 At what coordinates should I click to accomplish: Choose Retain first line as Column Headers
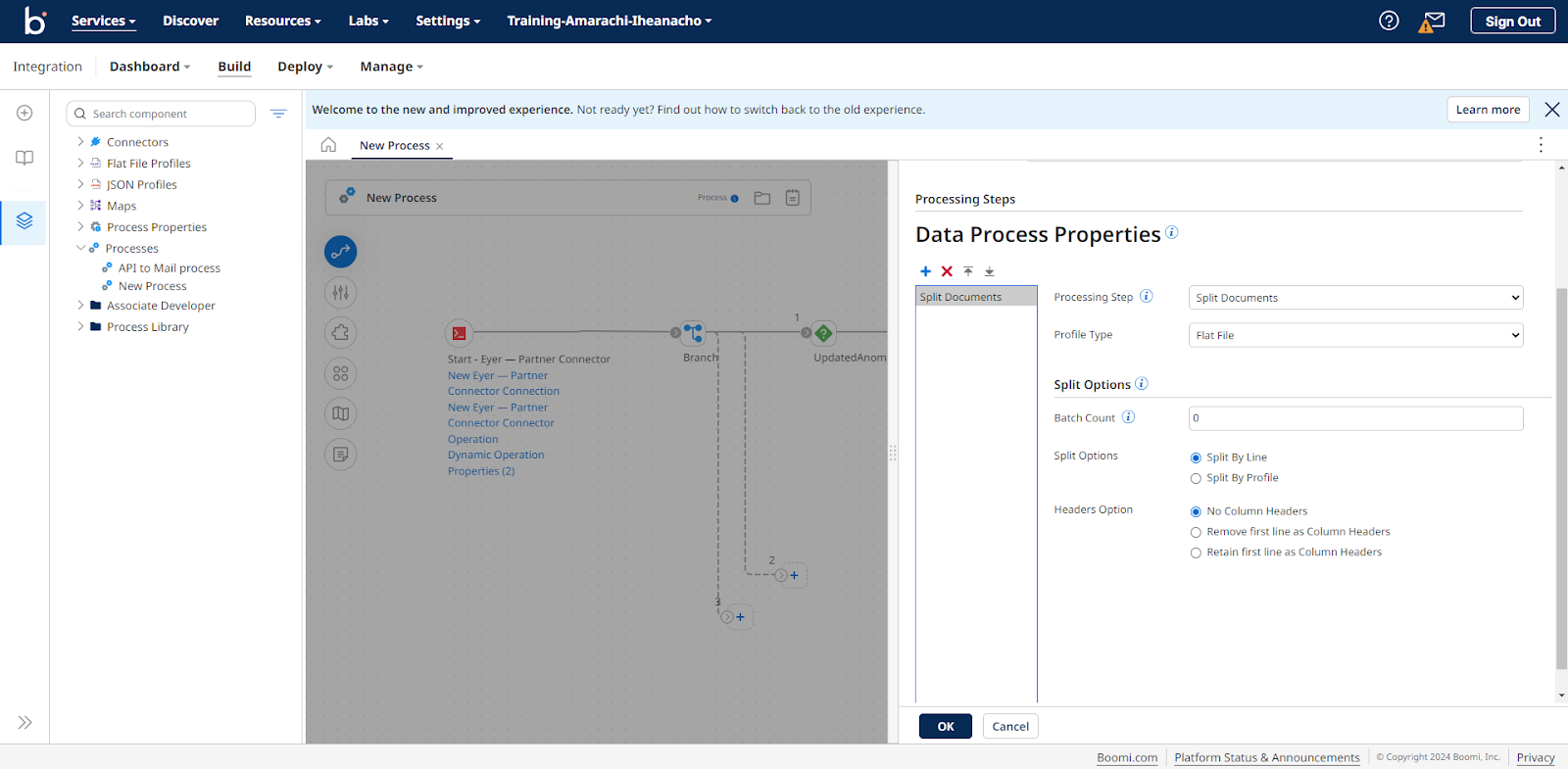[x=1196, y=553]
